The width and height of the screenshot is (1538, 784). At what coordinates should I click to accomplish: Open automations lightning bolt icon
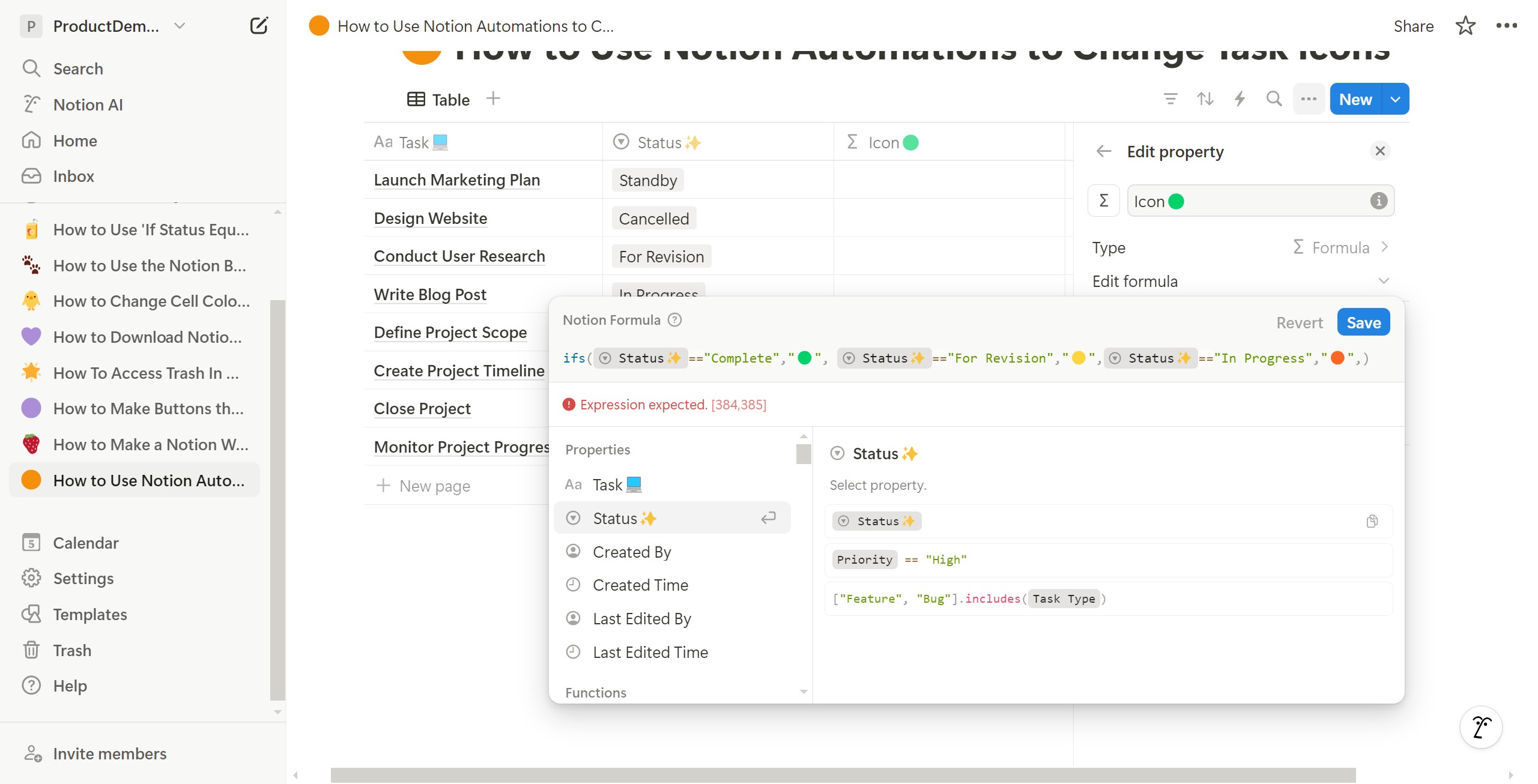pos(1240,99)
